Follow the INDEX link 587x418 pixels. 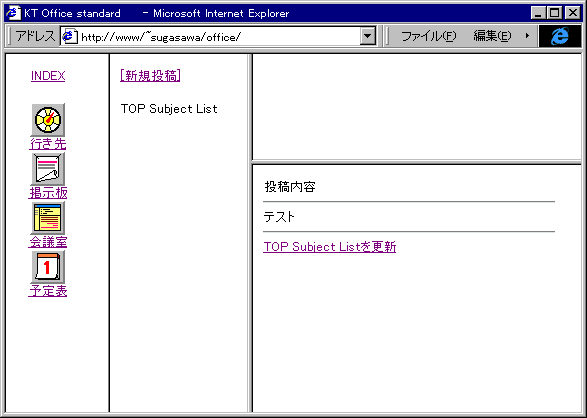[48, 76]
